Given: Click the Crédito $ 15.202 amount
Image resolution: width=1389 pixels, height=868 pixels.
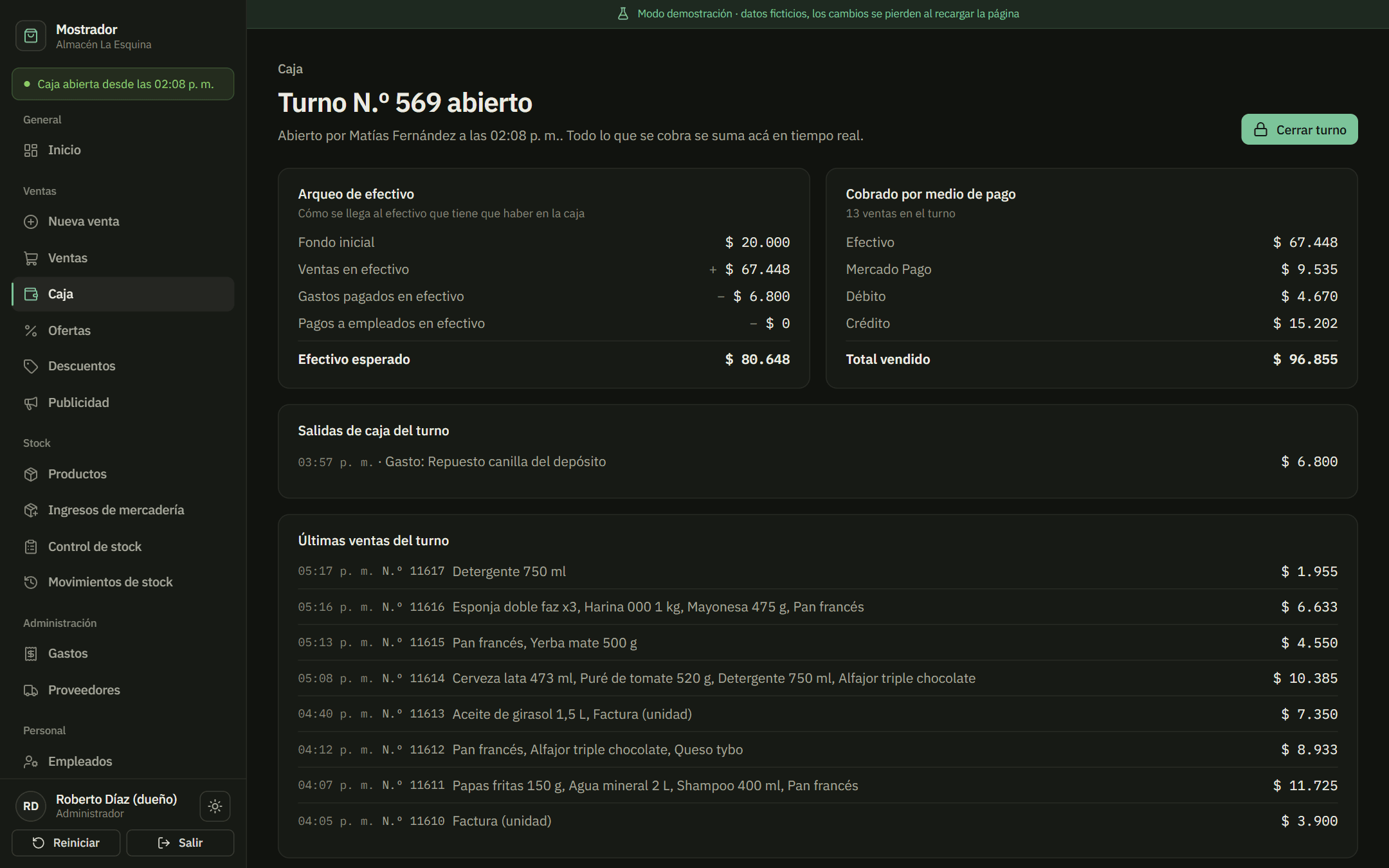Looking at the screenshot, I should pyautogui.click(x=1305, y=323).
